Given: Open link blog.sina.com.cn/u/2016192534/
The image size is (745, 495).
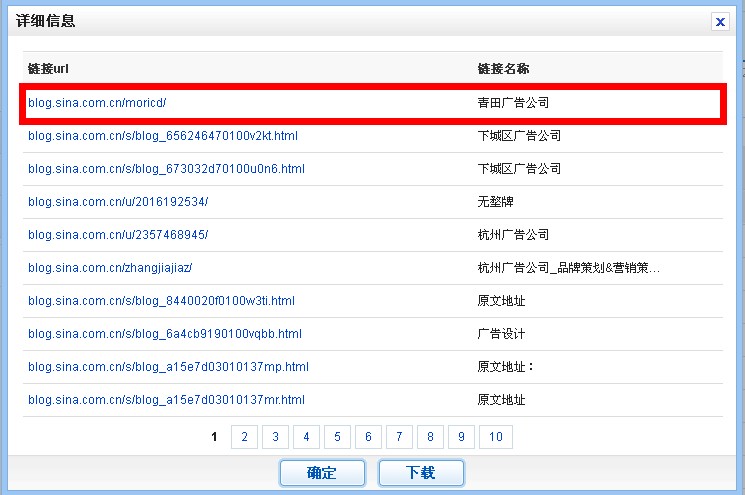Looking at the screenshot, I should pyautogui.click(x=118, y=202).
